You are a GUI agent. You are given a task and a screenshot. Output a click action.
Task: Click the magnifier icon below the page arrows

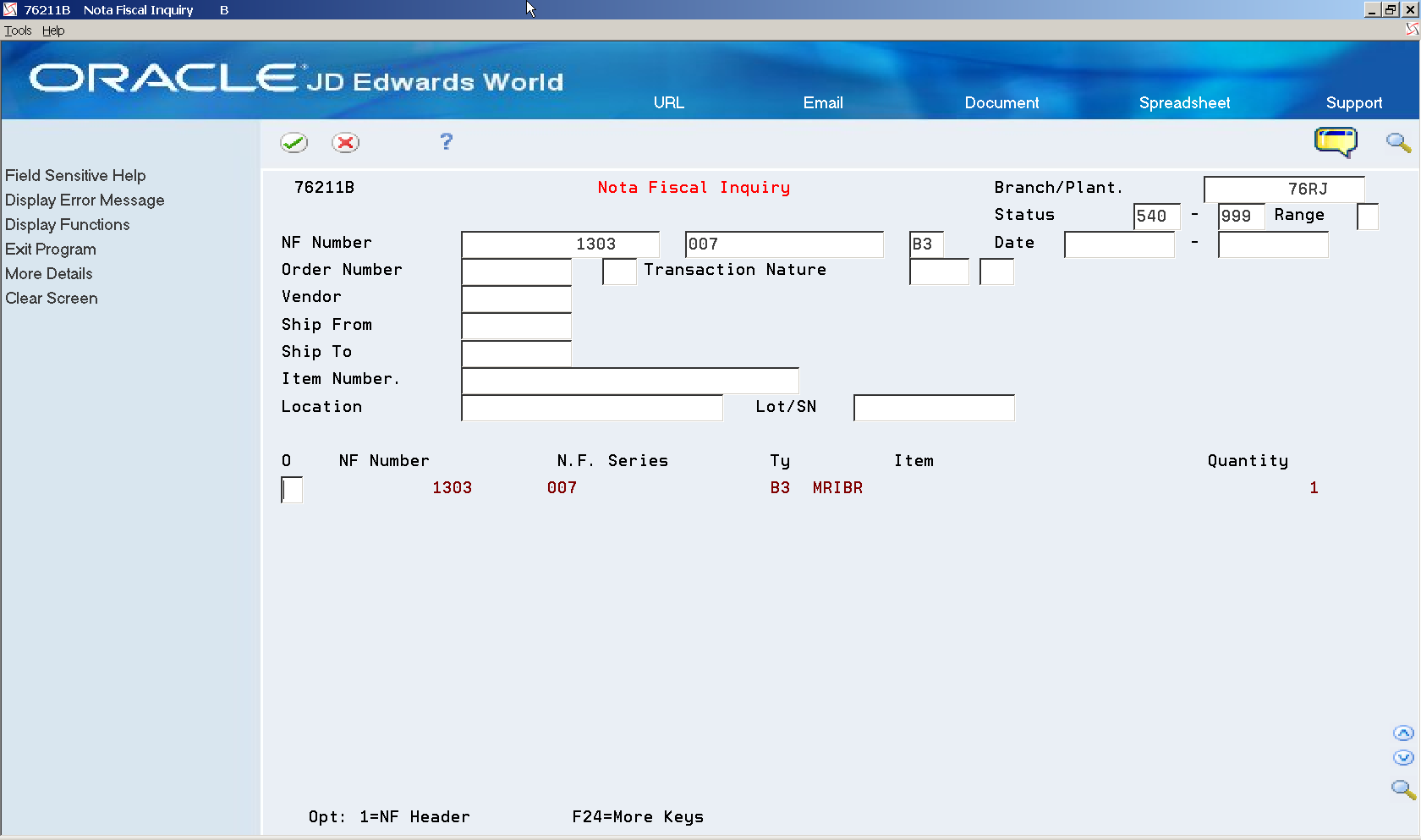click(x=1403, y=789)
